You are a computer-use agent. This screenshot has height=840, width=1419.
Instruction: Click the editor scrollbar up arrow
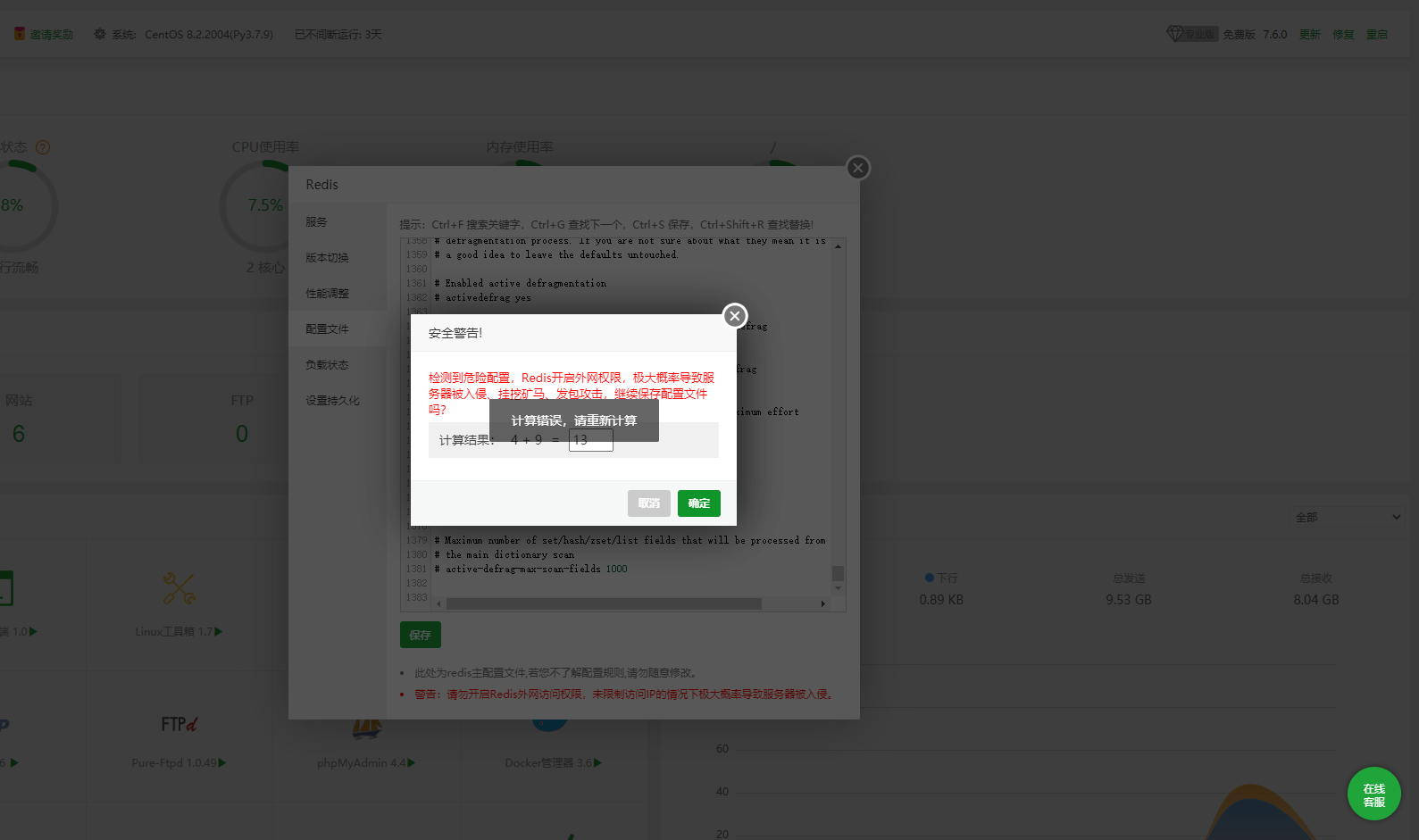pos(838,246)
